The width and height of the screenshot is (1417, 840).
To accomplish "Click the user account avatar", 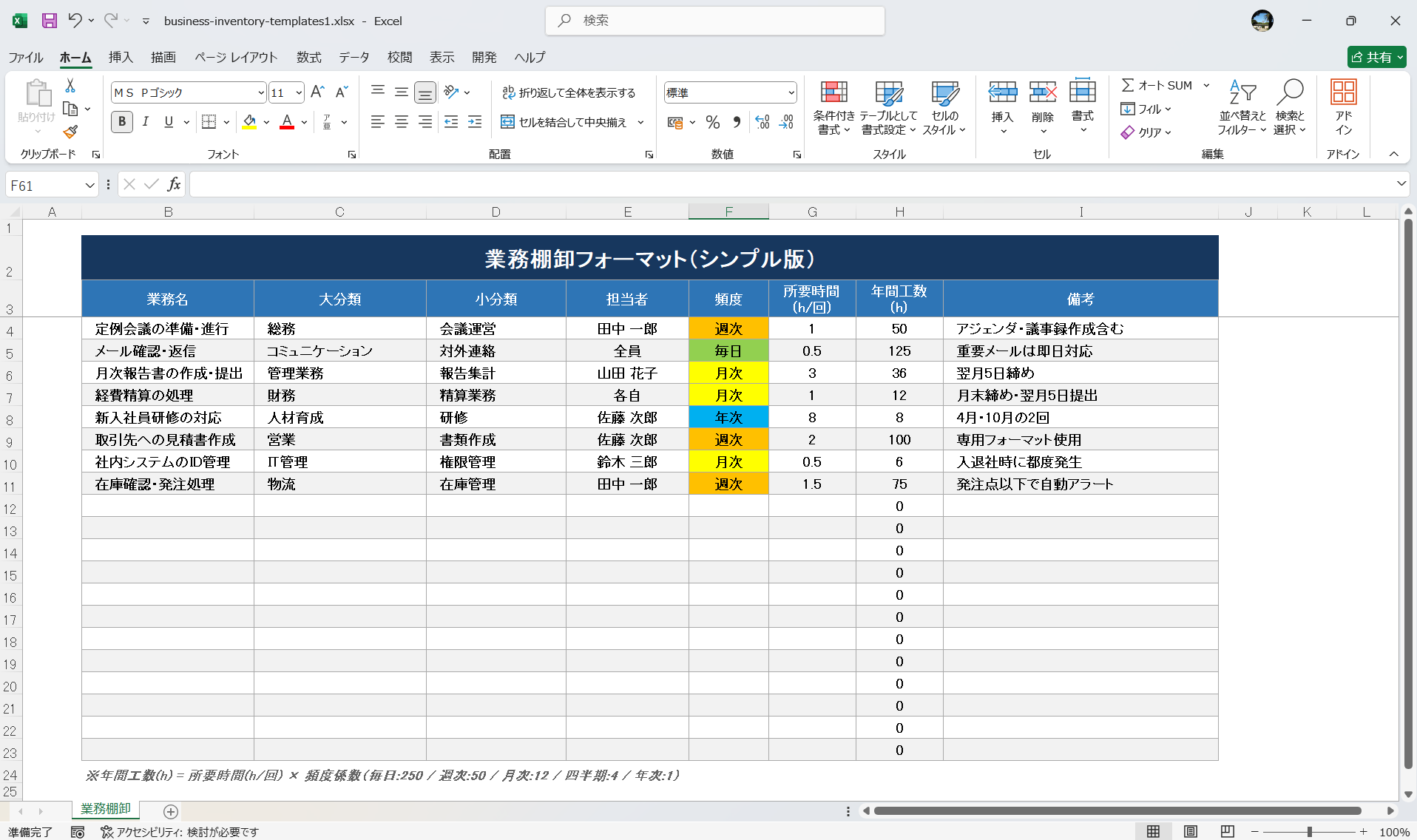I will (x=1262, y=21).
